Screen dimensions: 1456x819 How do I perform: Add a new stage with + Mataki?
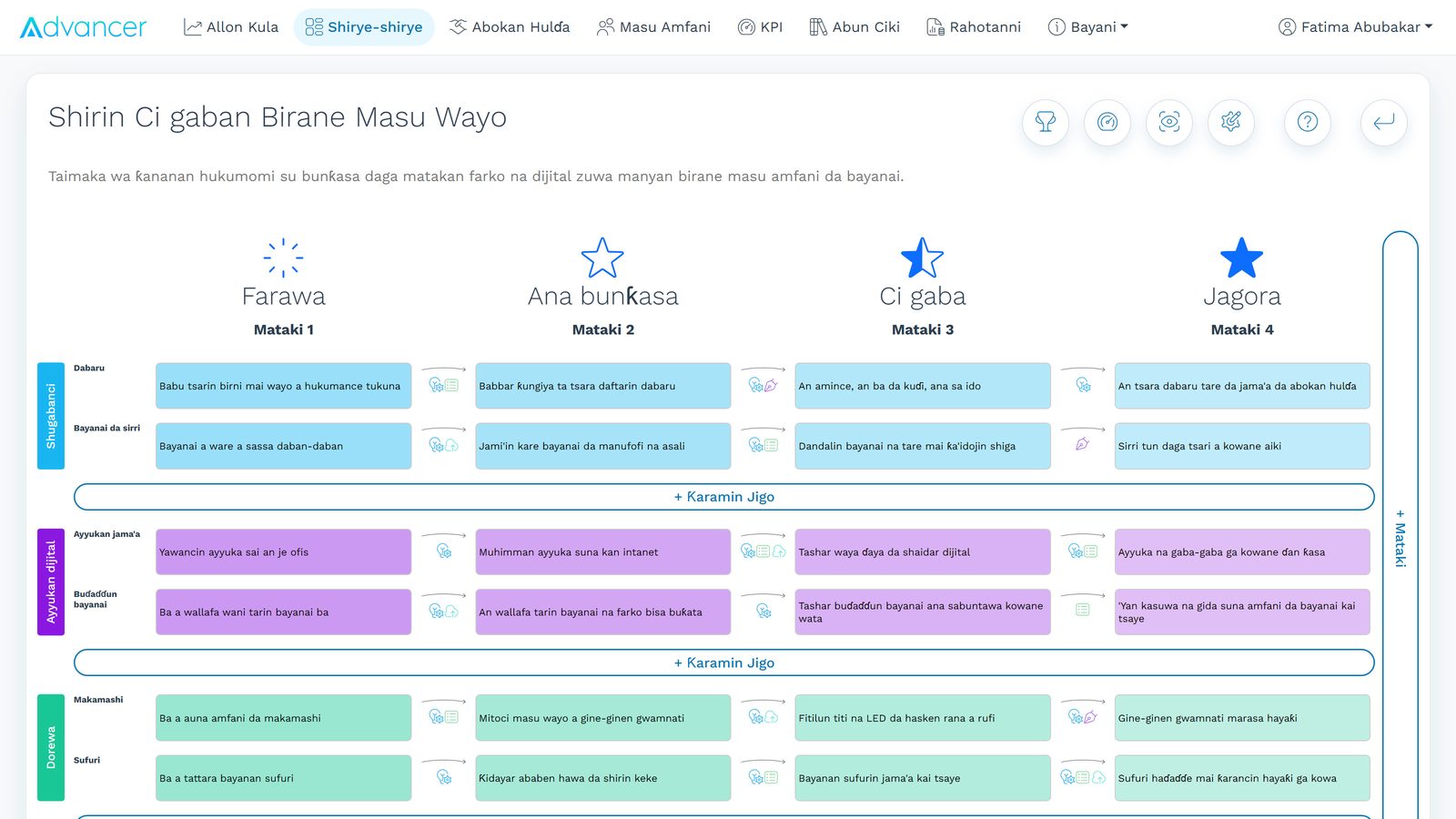[x=1400, y=537]
